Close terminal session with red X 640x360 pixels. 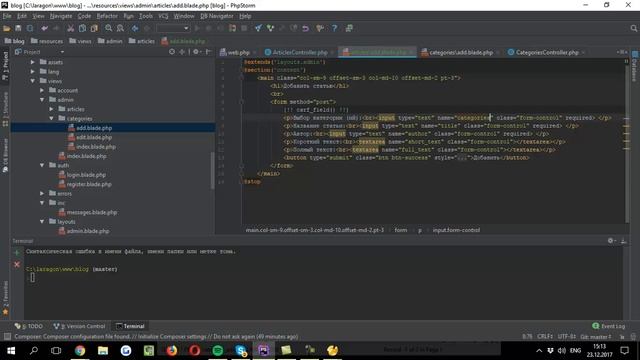point(17,264)
